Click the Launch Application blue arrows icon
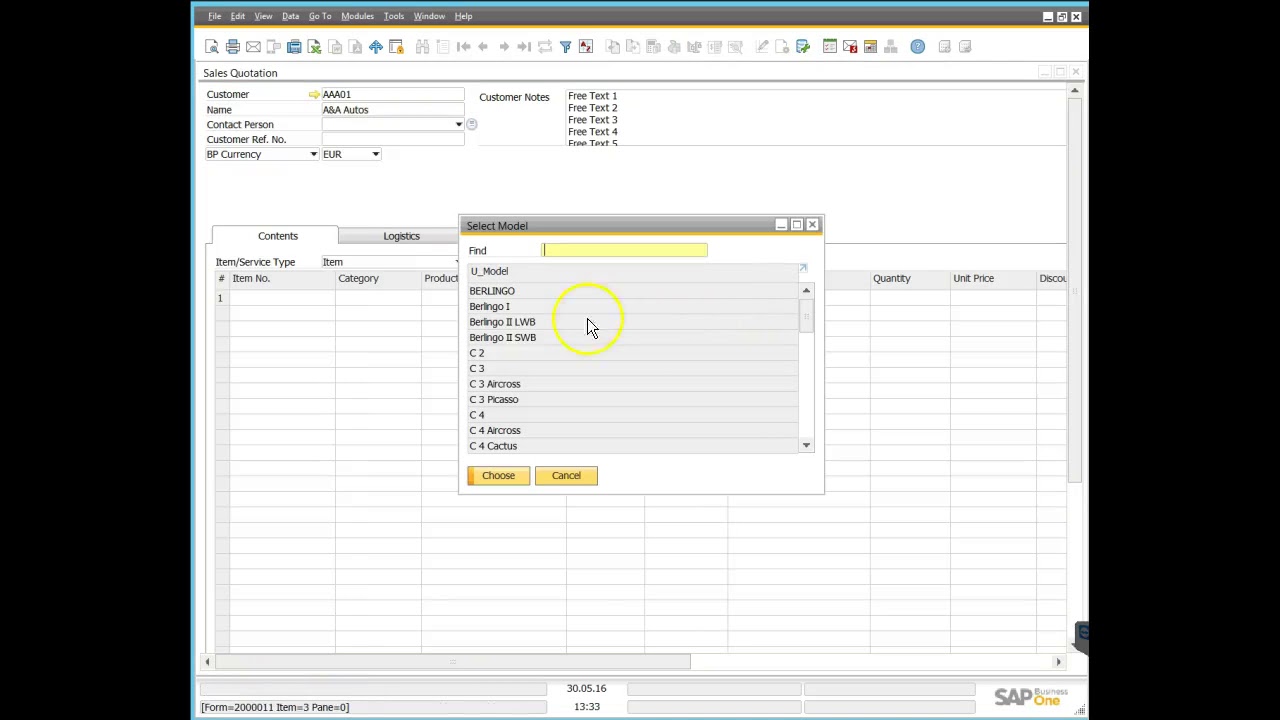Viewport: 1280px width, 720px height. pos(376,47)
